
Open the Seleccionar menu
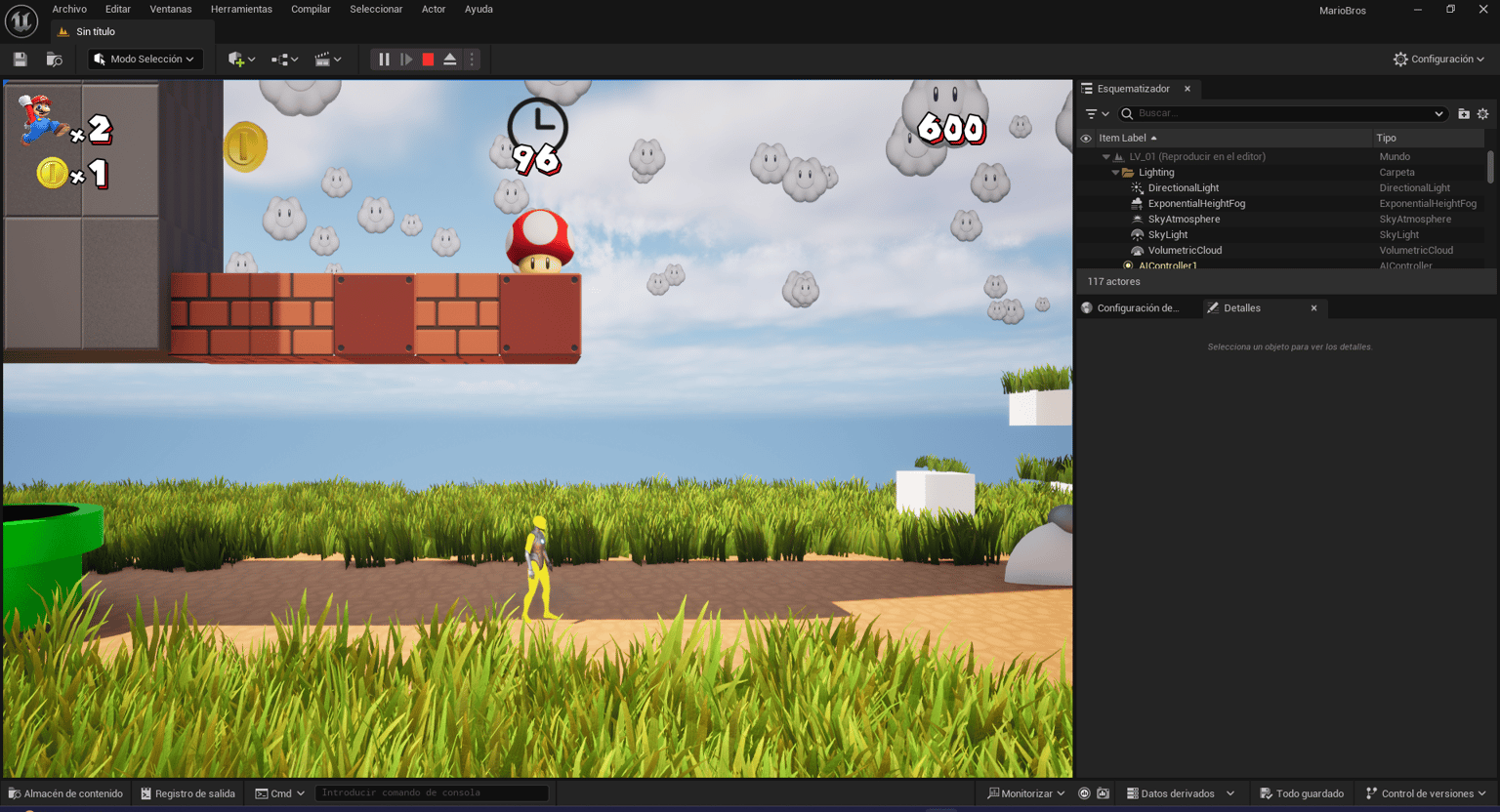[376, 9]
